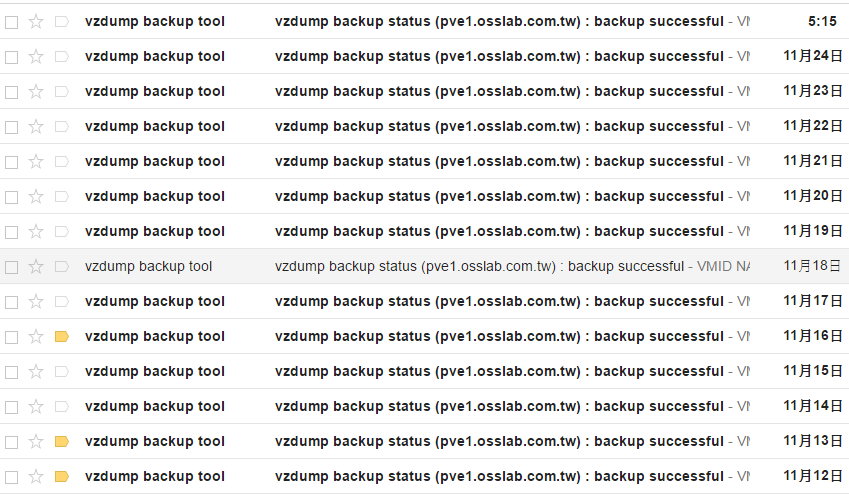Mark the 11月23日 email as important

[61, 91]
